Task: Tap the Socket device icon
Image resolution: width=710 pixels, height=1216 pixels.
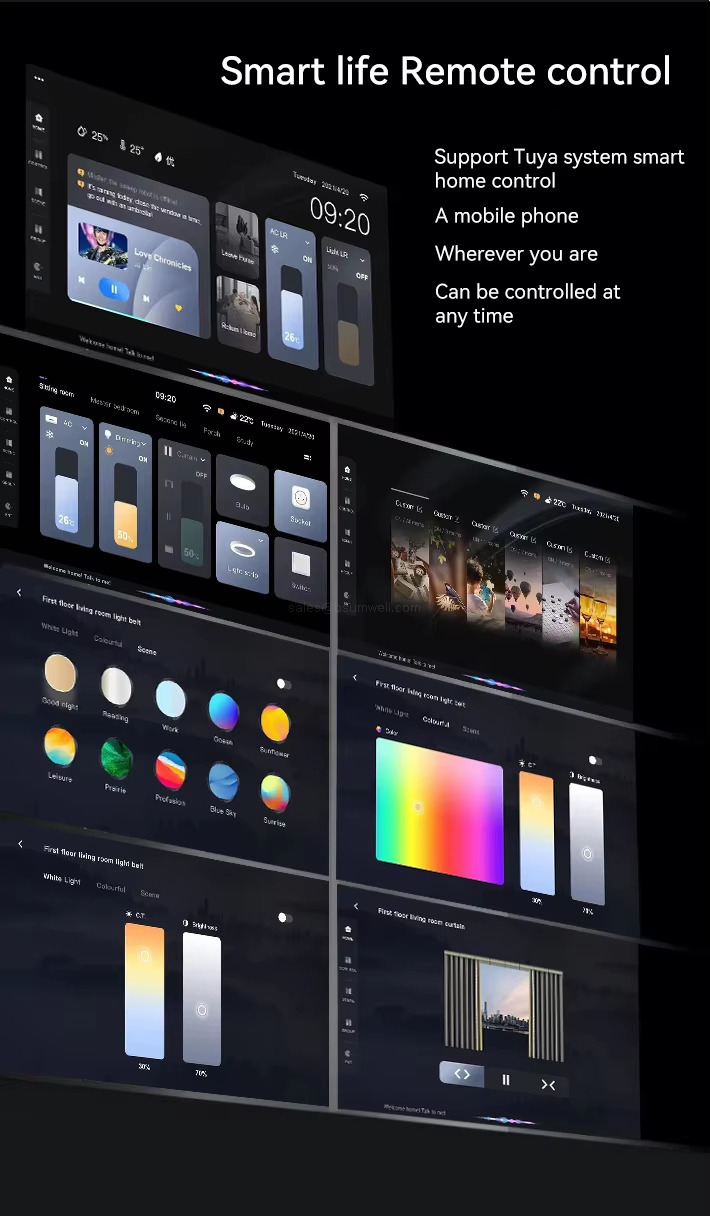Action: click(x=300, y=497)
